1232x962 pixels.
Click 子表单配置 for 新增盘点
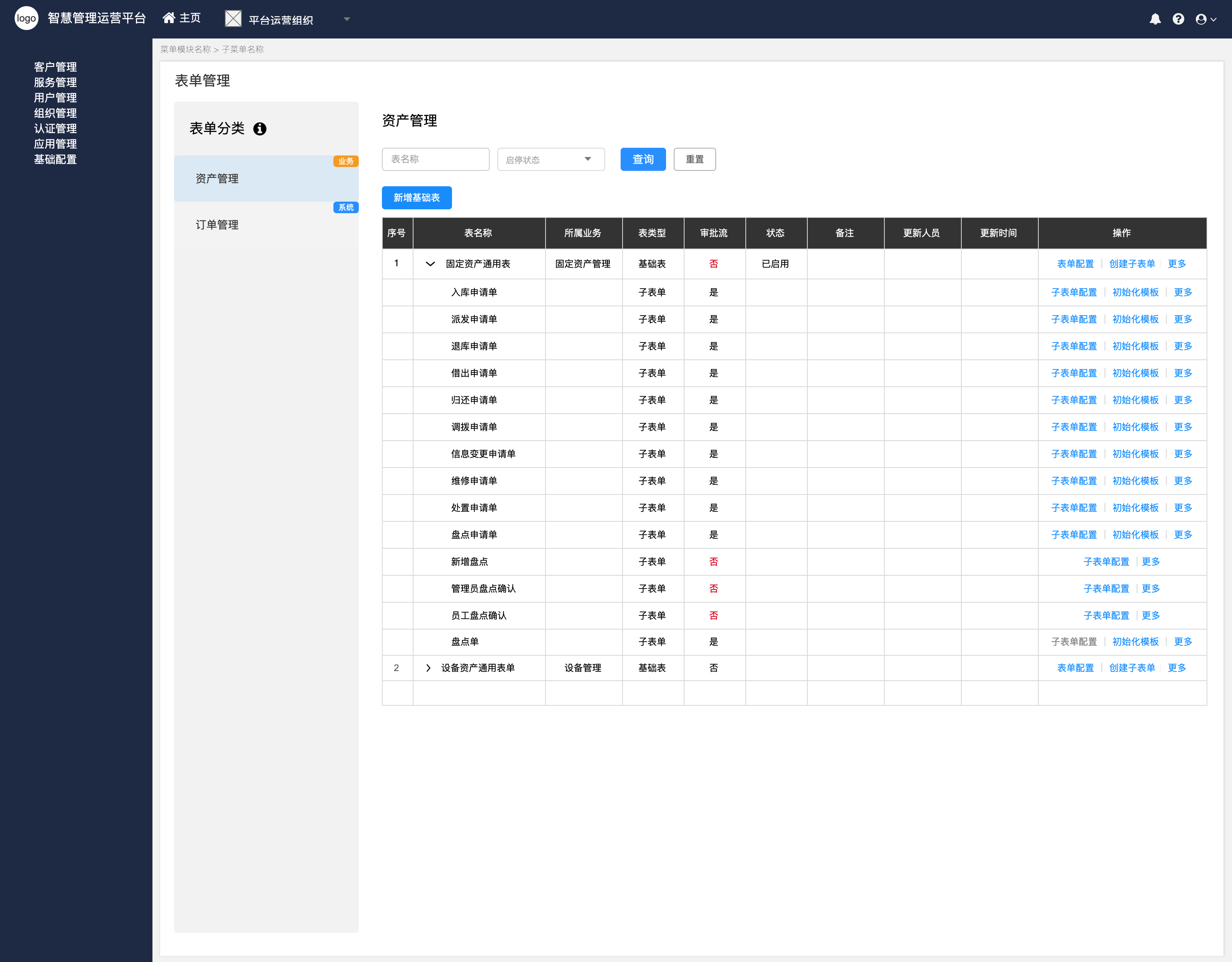[x=1106, y=562]
